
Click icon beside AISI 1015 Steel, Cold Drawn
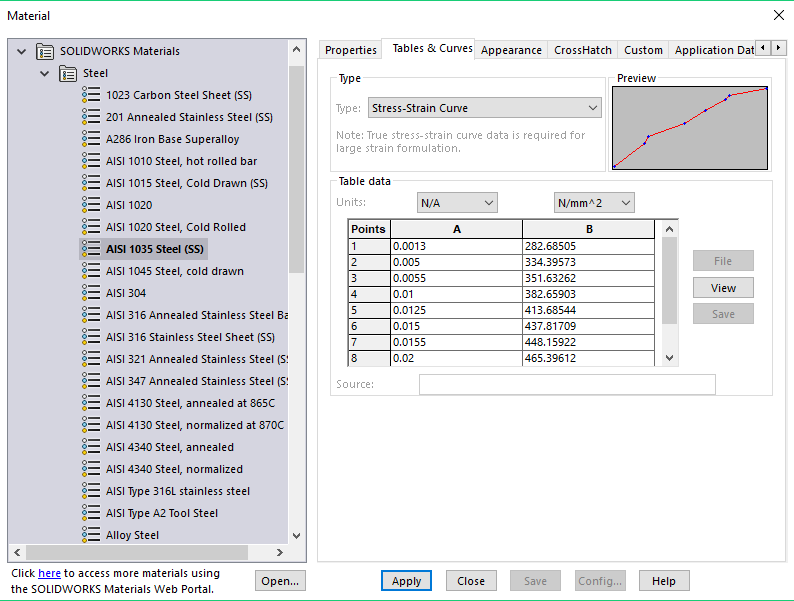coord(91,183)
